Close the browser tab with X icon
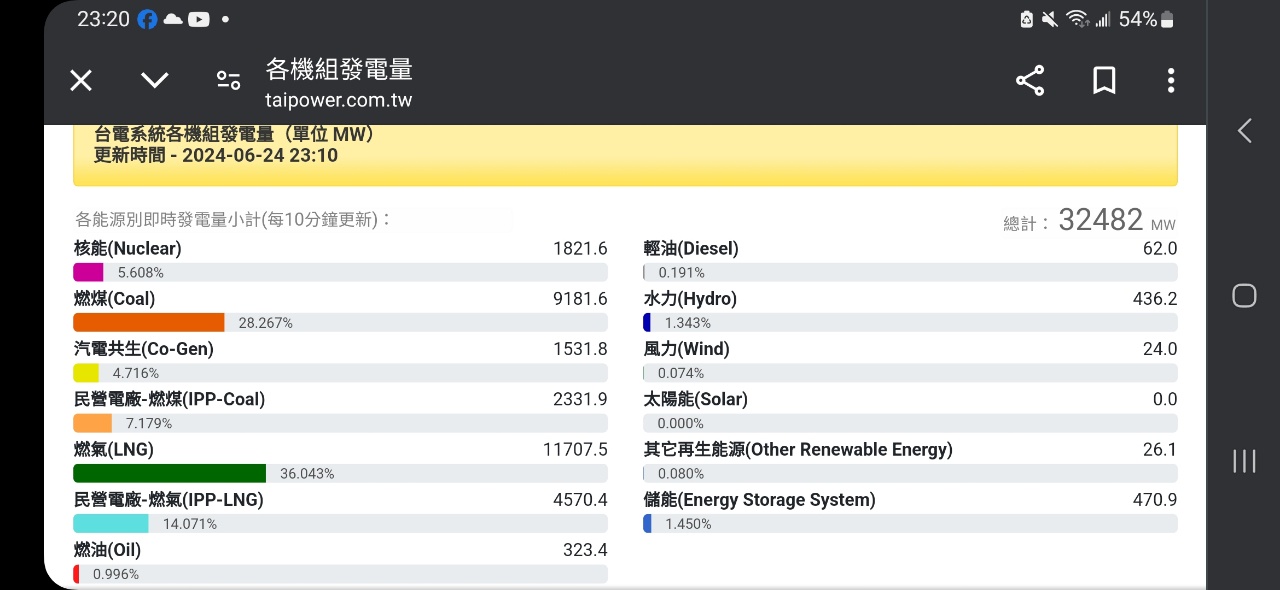The height and width of the screenshot is (590, 1280). coord(81,81)
